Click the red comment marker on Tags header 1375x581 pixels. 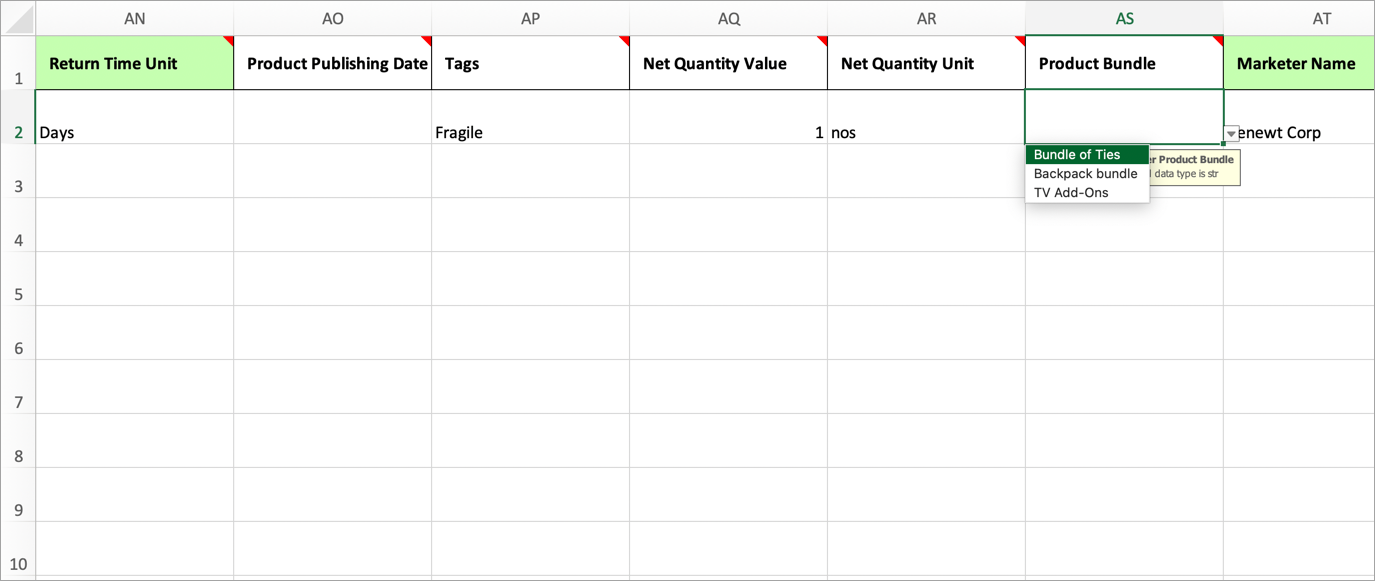pos(625,41)
